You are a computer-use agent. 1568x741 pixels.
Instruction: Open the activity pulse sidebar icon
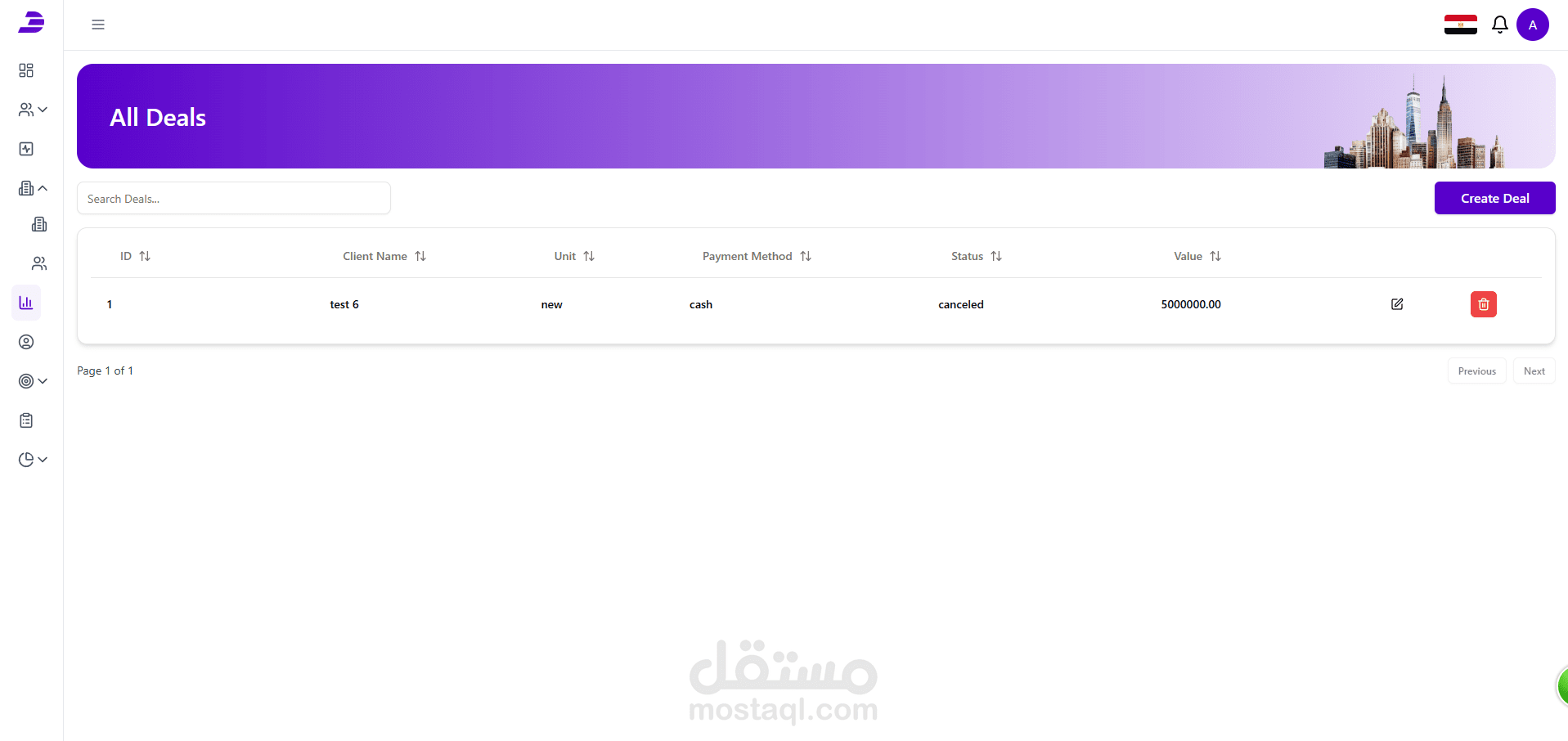click(x=26, y=149)
